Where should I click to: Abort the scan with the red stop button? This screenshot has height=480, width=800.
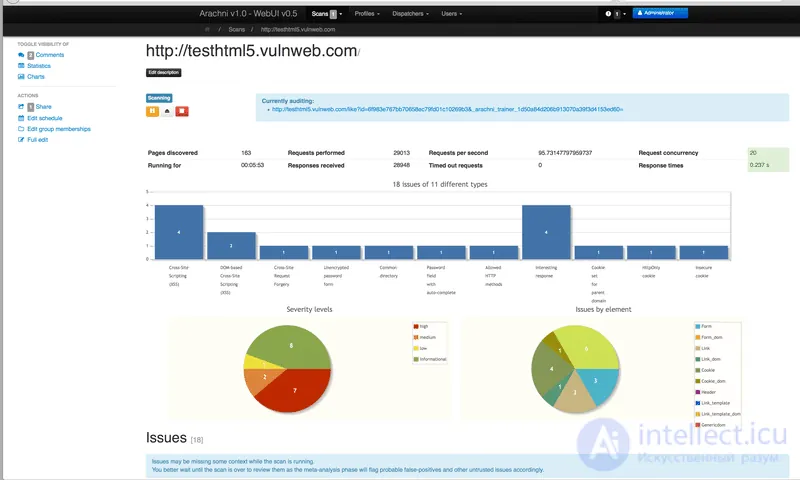point(182,111)
